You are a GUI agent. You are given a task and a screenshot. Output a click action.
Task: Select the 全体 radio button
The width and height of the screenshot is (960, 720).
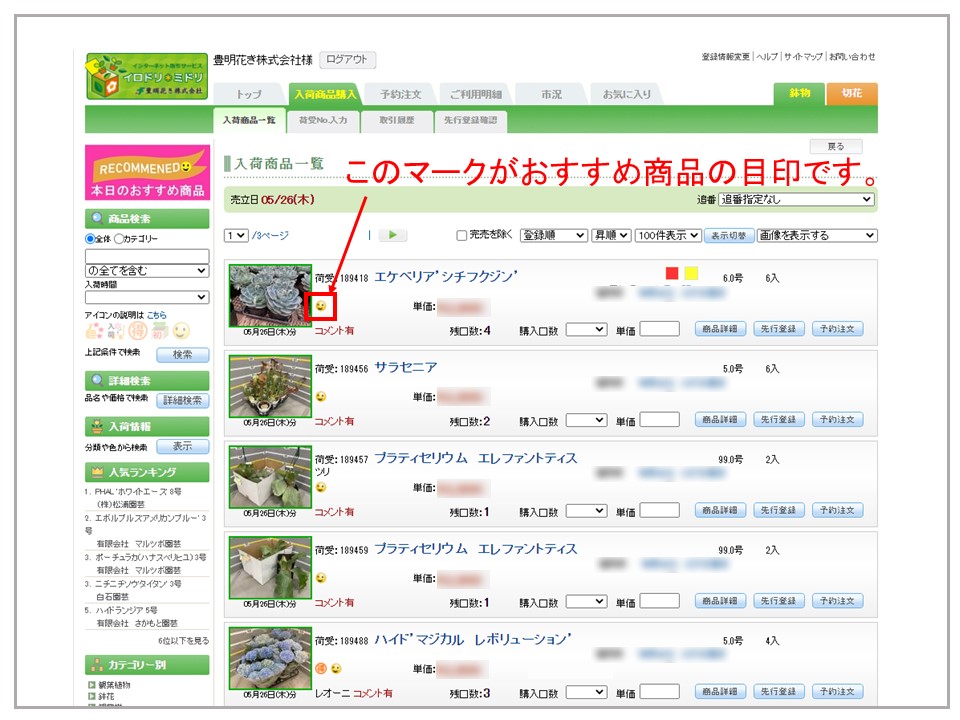point(91,239)
